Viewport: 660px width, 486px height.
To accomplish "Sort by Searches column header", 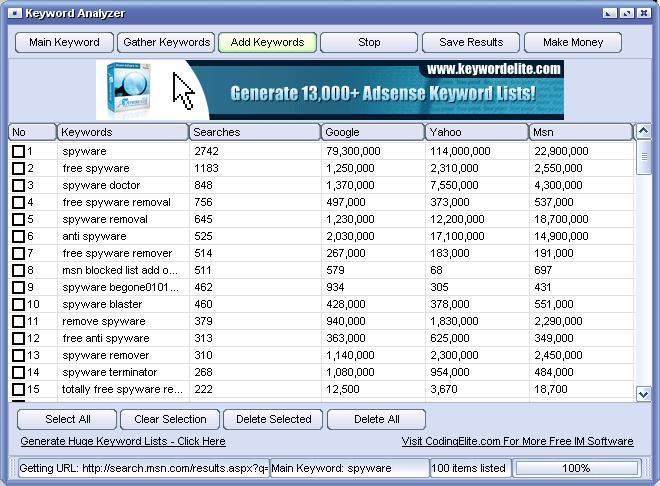I will coord(255,132).
